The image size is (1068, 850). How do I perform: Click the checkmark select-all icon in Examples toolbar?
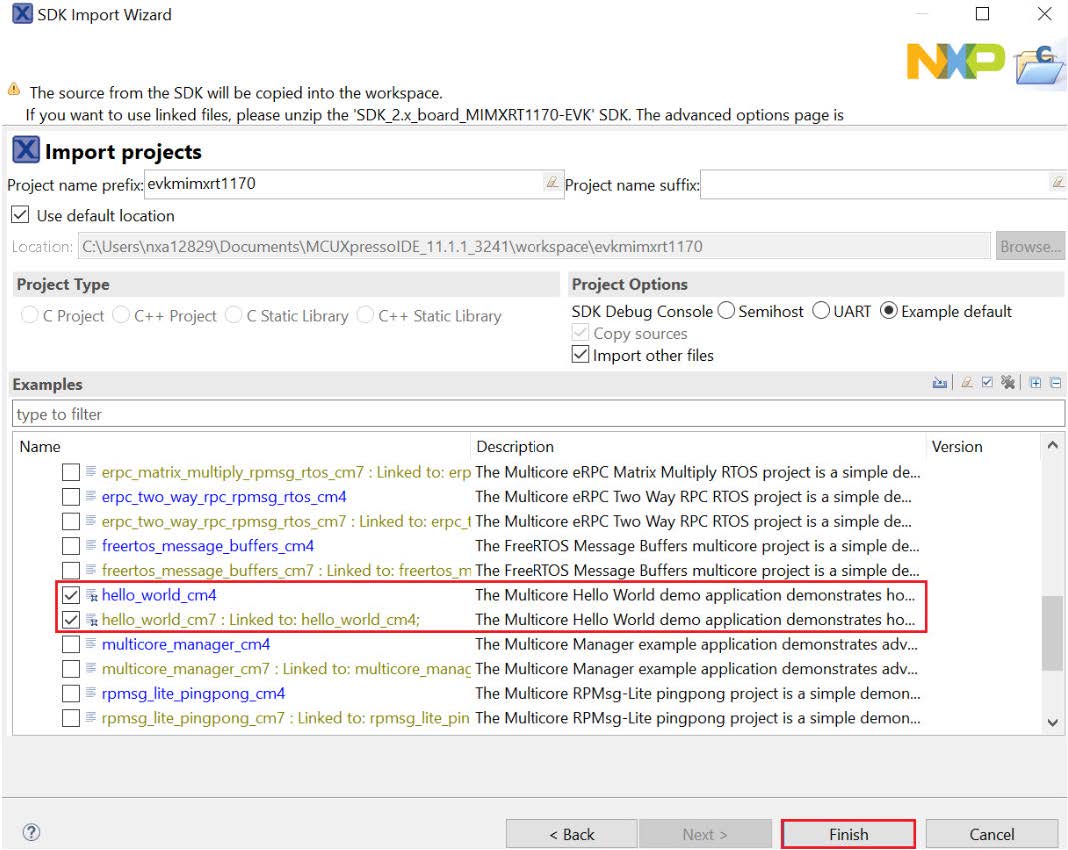coord(987,383)
